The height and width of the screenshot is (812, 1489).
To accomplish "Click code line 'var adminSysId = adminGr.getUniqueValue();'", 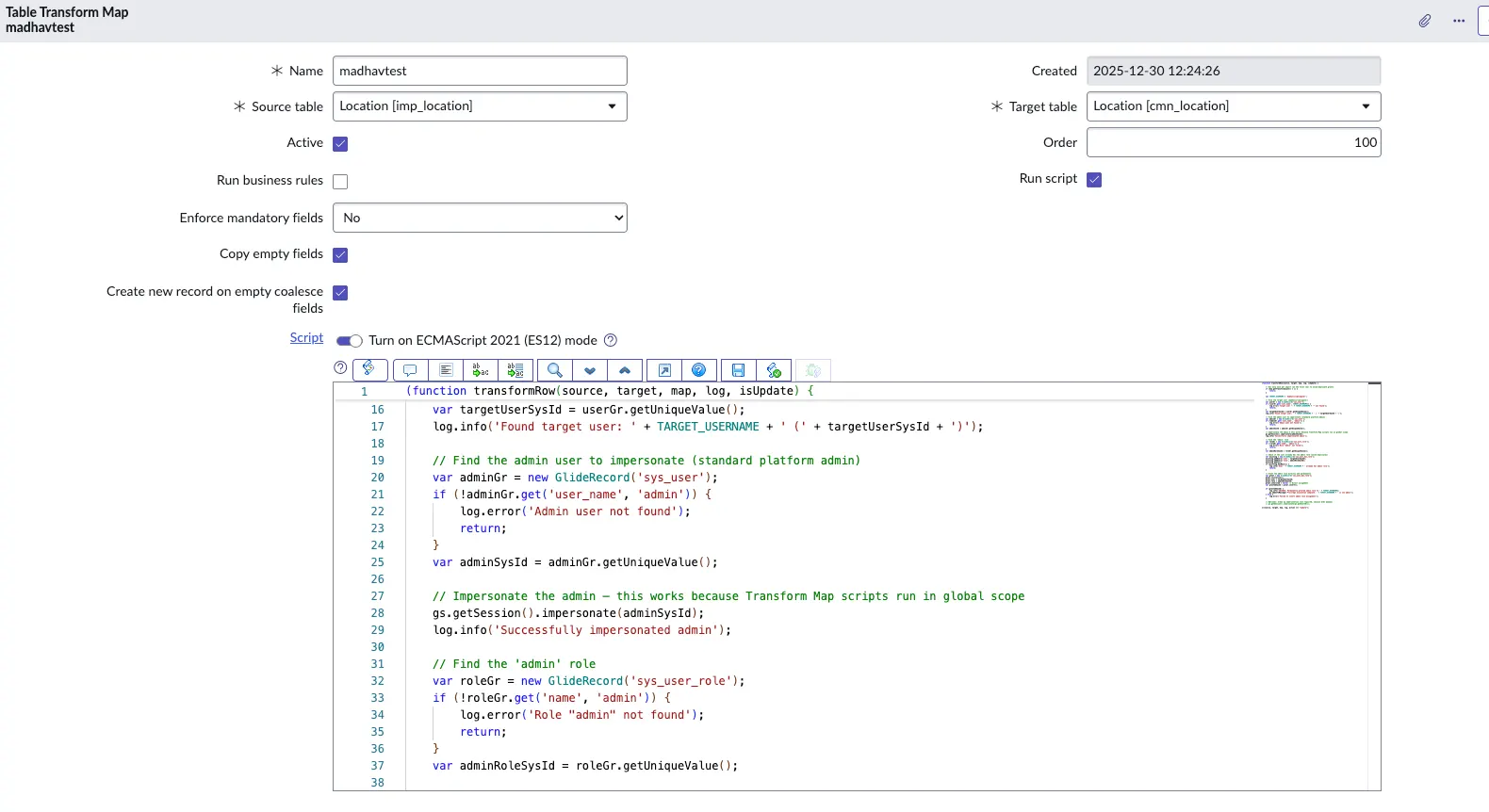I will click(x=575, y=562).
